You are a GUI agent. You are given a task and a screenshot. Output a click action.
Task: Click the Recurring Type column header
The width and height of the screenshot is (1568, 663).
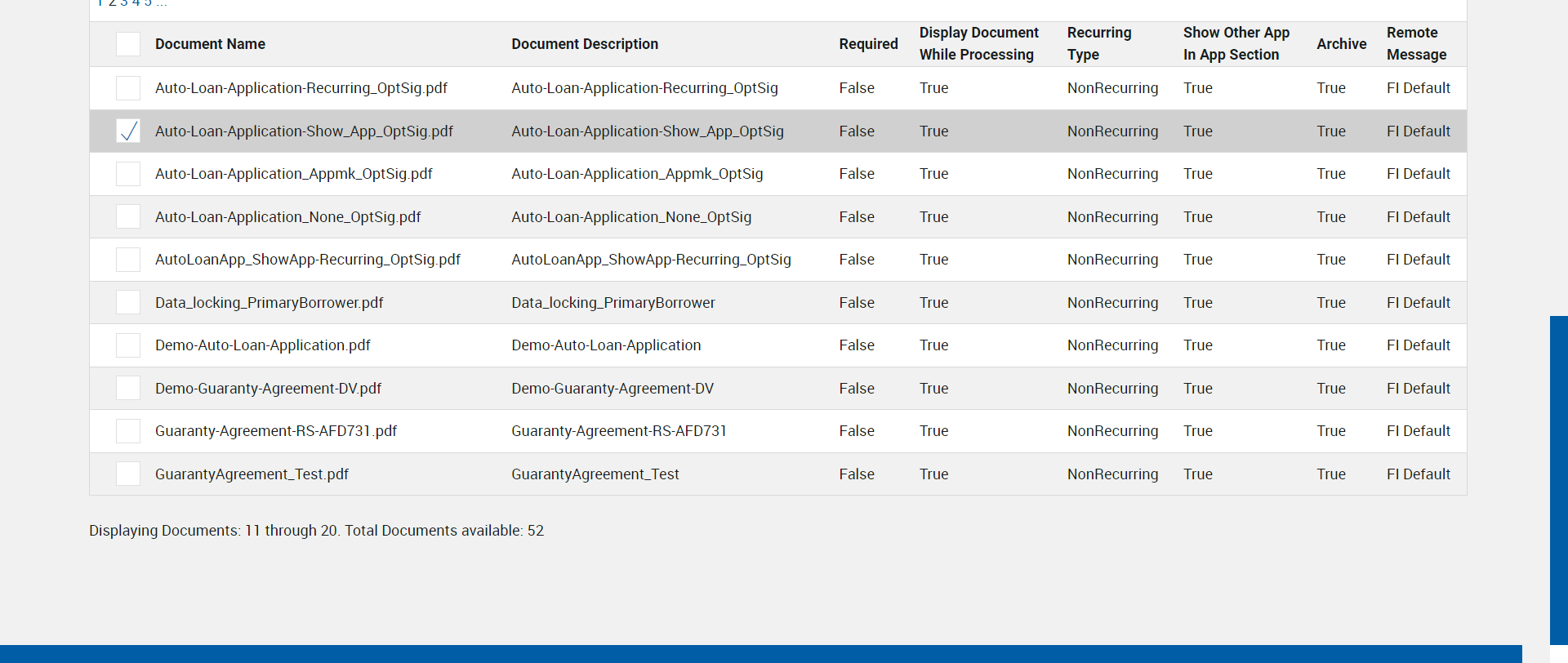(1099, 44)
